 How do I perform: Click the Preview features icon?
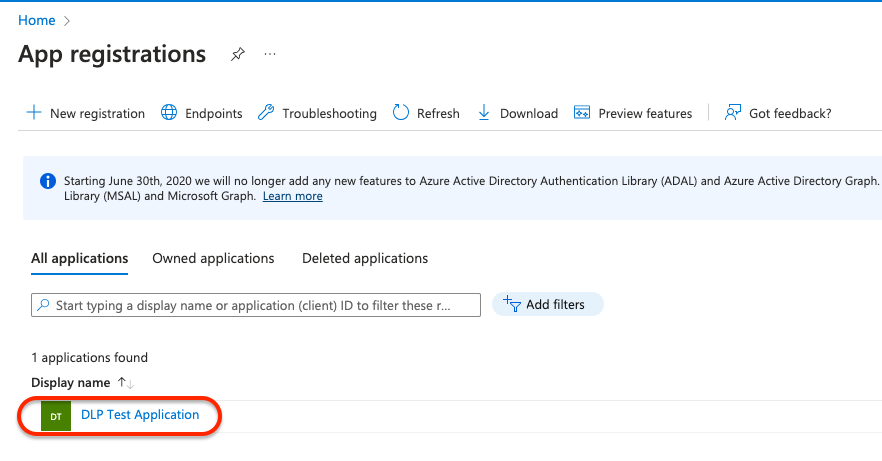pos(582,112)
